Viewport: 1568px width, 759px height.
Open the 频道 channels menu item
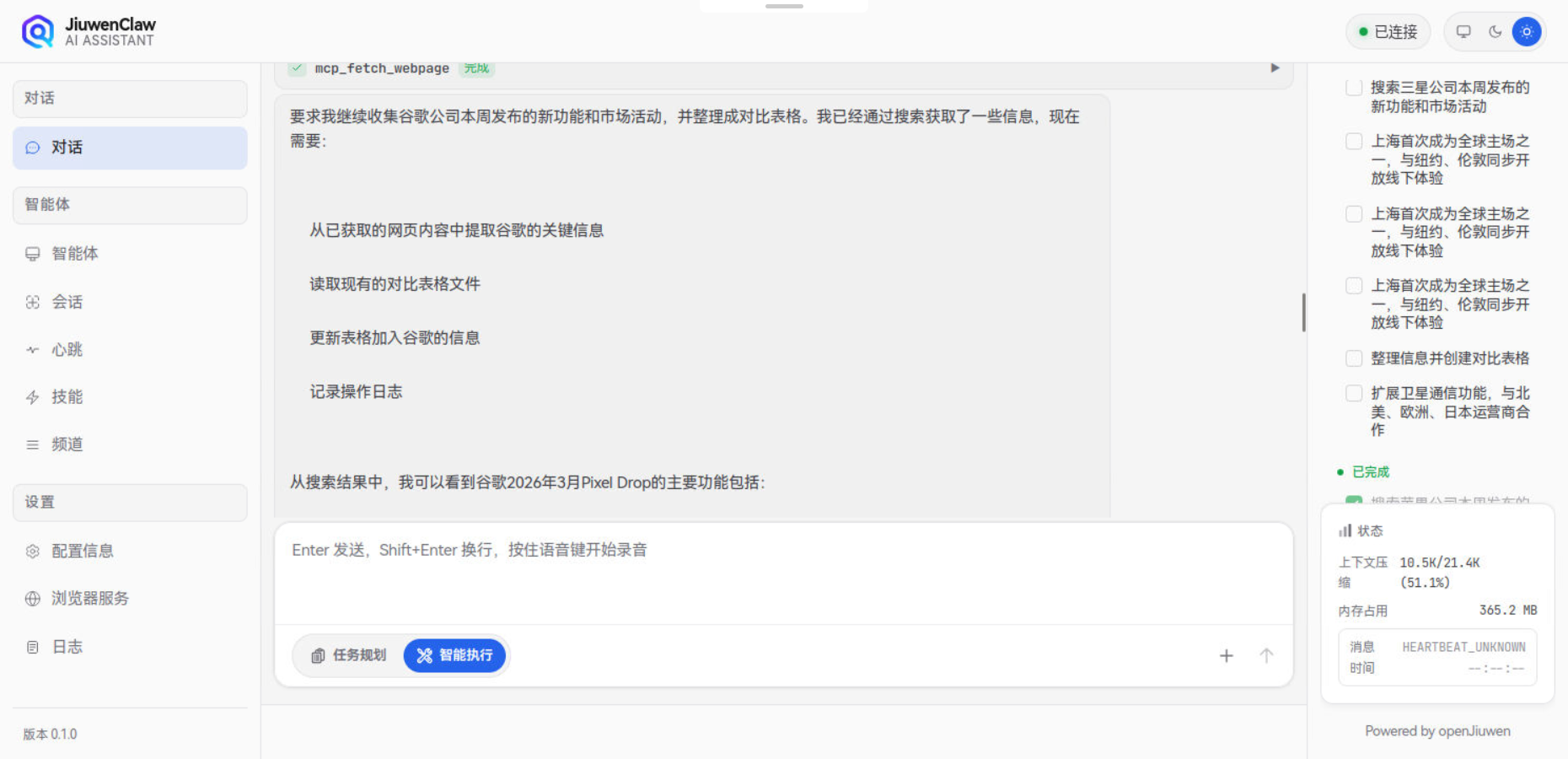pyautogui.click(x=130, y=444)
